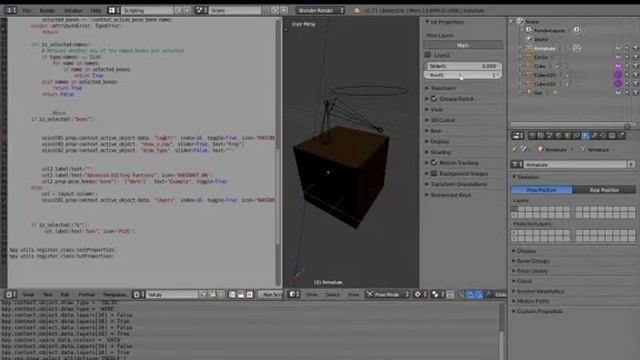
Task: Expand the Bone Groups panel
Action: click(532, 261)
